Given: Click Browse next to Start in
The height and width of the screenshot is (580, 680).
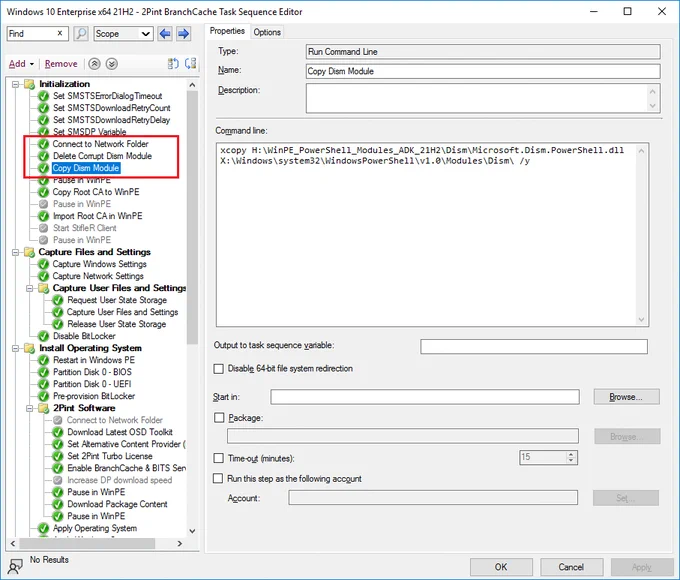Looking at the screenshot, I should 626,397.
